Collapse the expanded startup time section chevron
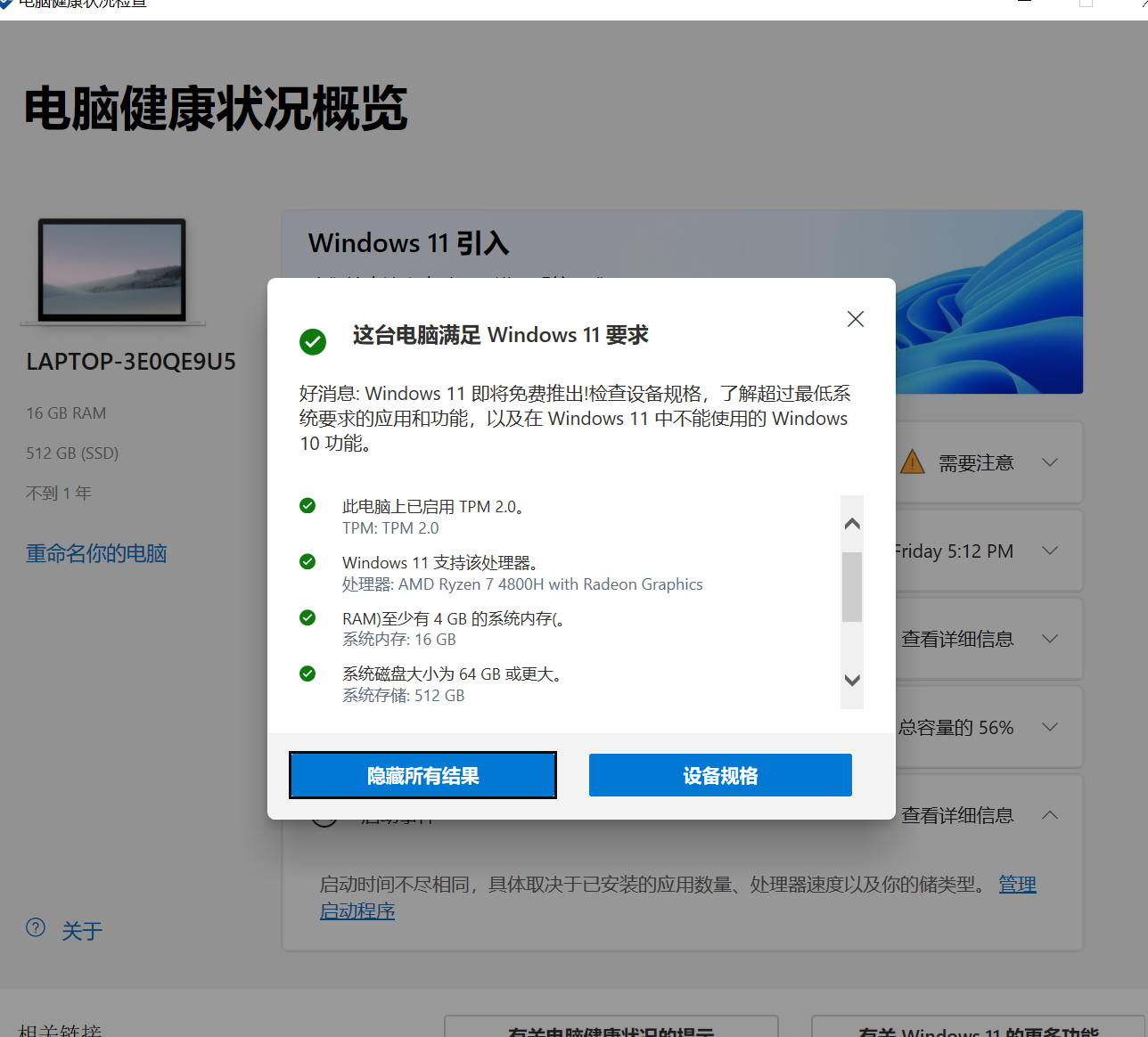The image size is (1148, 1037). [1050, 815]
